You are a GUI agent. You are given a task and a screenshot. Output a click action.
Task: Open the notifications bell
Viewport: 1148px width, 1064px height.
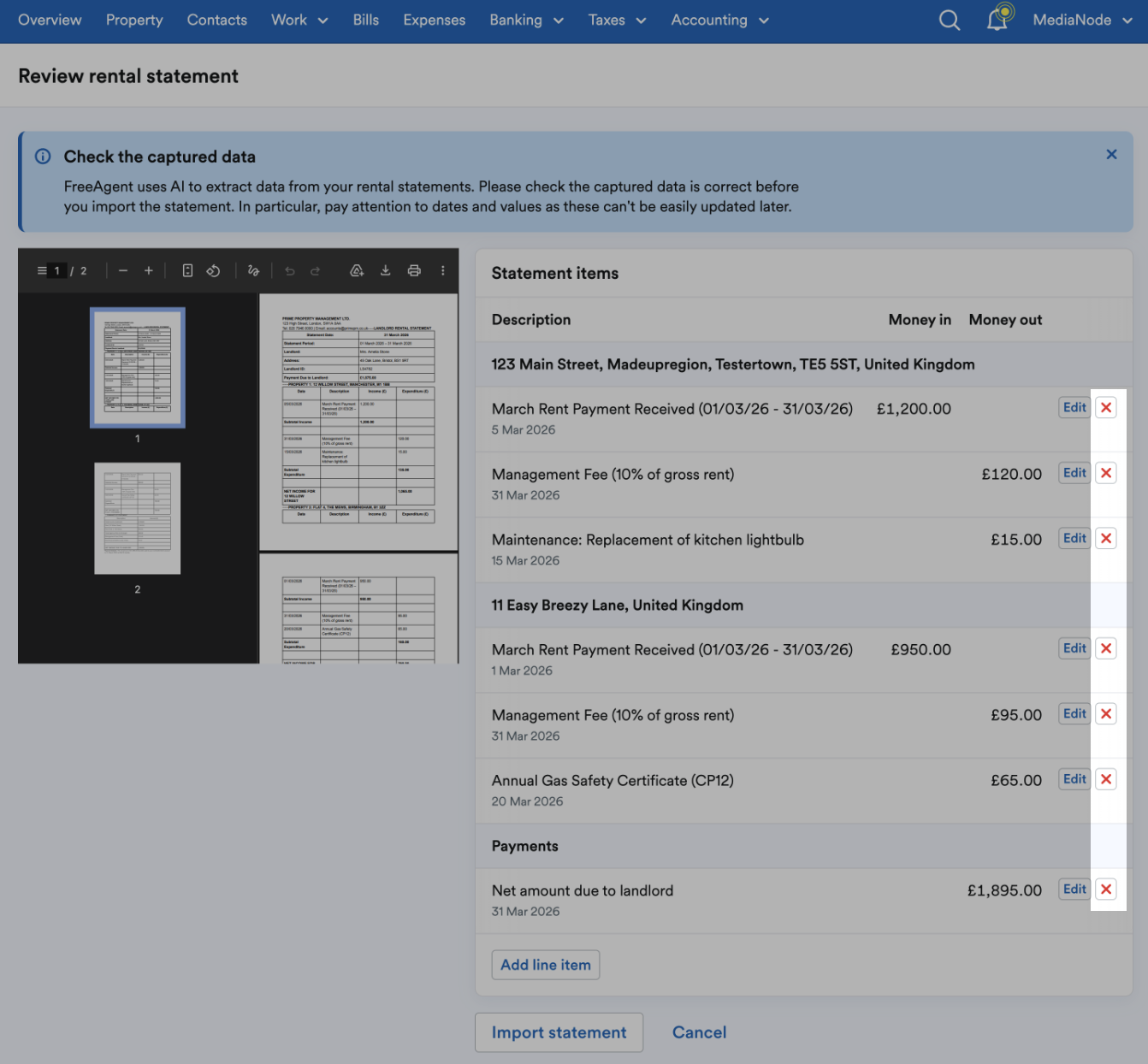pyautogui.click(x=998, y=18)
